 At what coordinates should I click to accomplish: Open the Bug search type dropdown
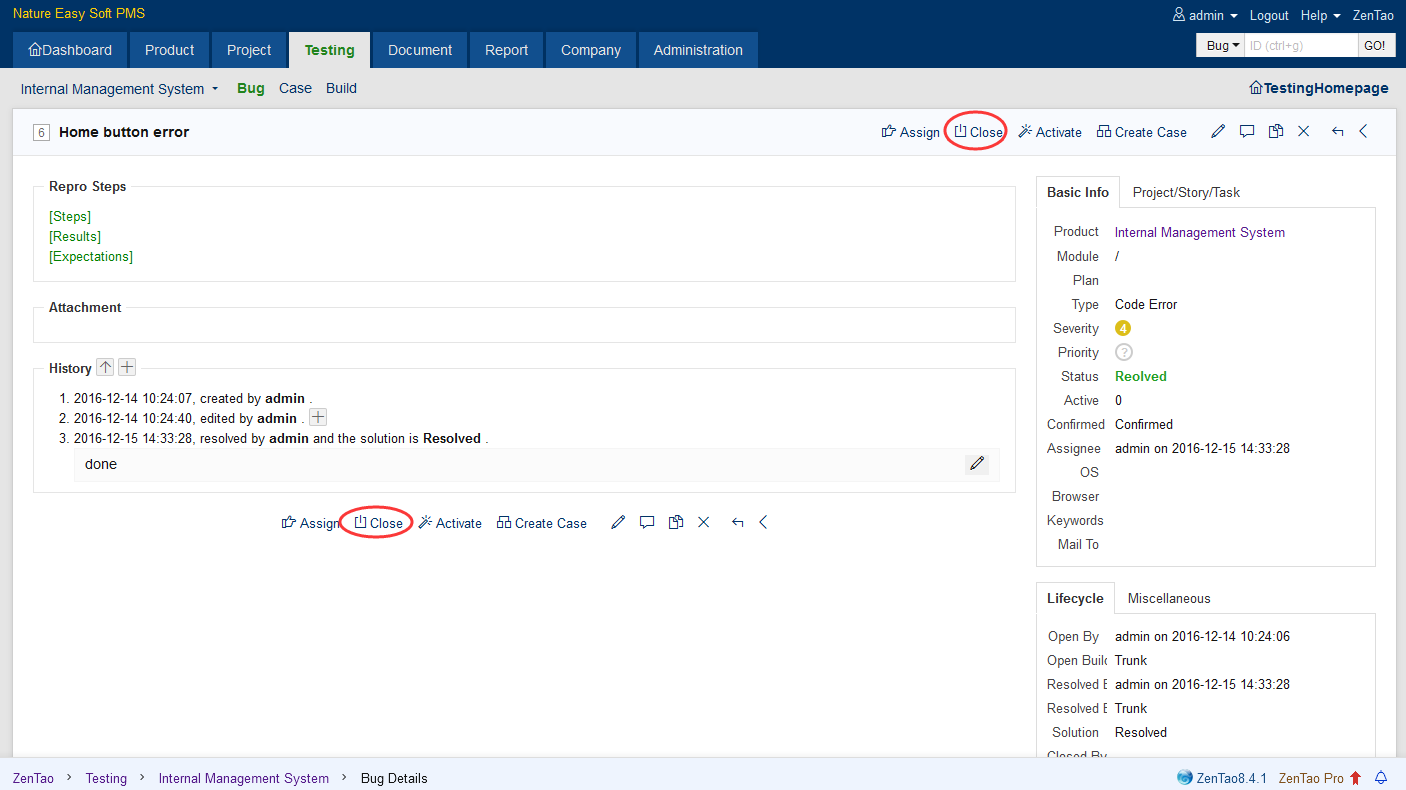[x=1221, y=46]
